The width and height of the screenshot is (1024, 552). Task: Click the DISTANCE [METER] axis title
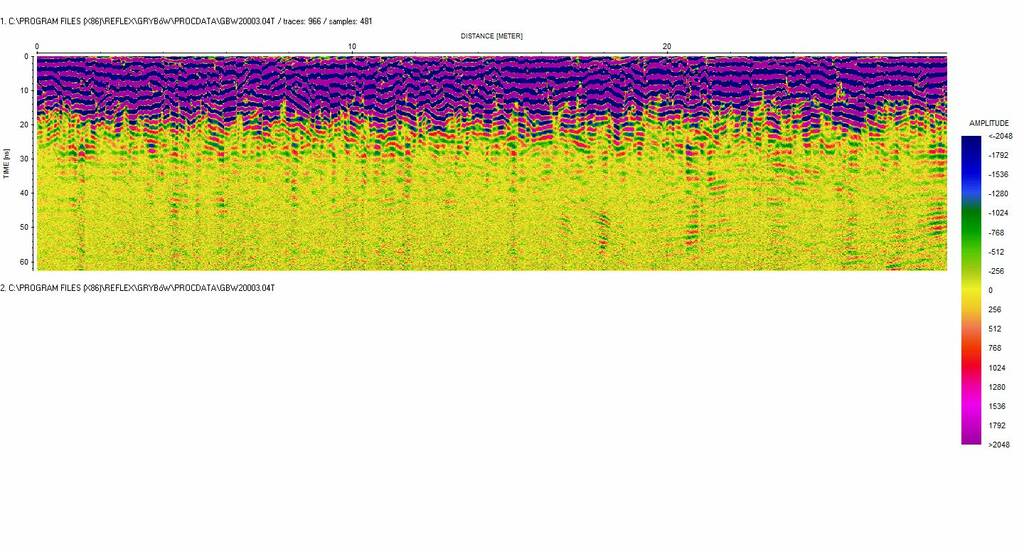(491, 36)
